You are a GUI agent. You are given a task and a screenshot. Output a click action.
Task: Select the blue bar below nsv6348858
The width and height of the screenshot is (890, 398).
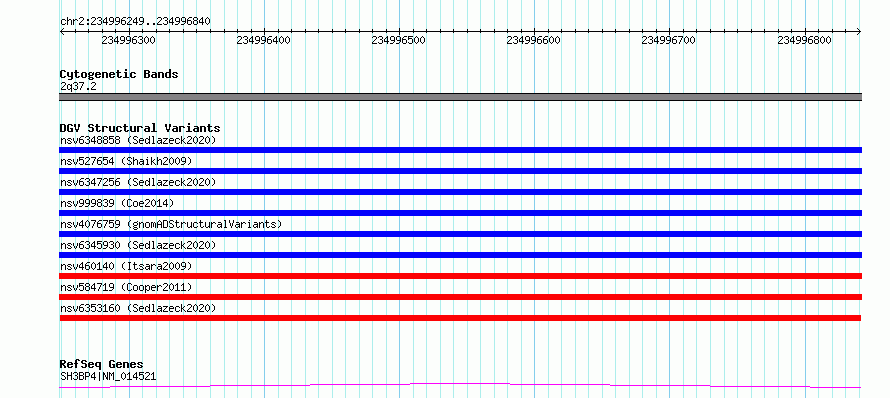point(460,150)
